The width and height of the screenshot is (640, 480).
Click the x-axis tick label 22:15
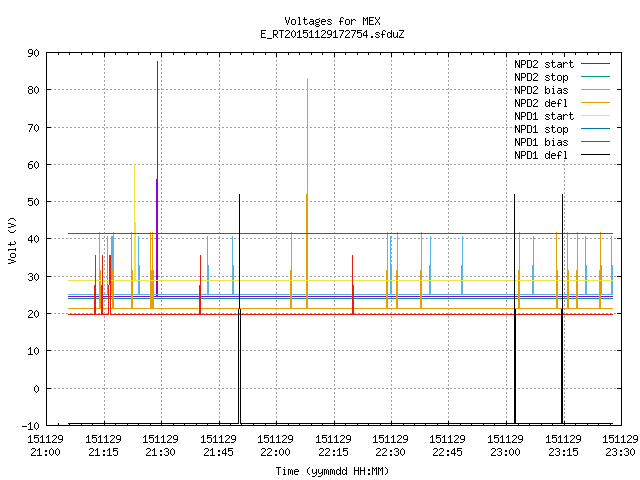(333, 453)
